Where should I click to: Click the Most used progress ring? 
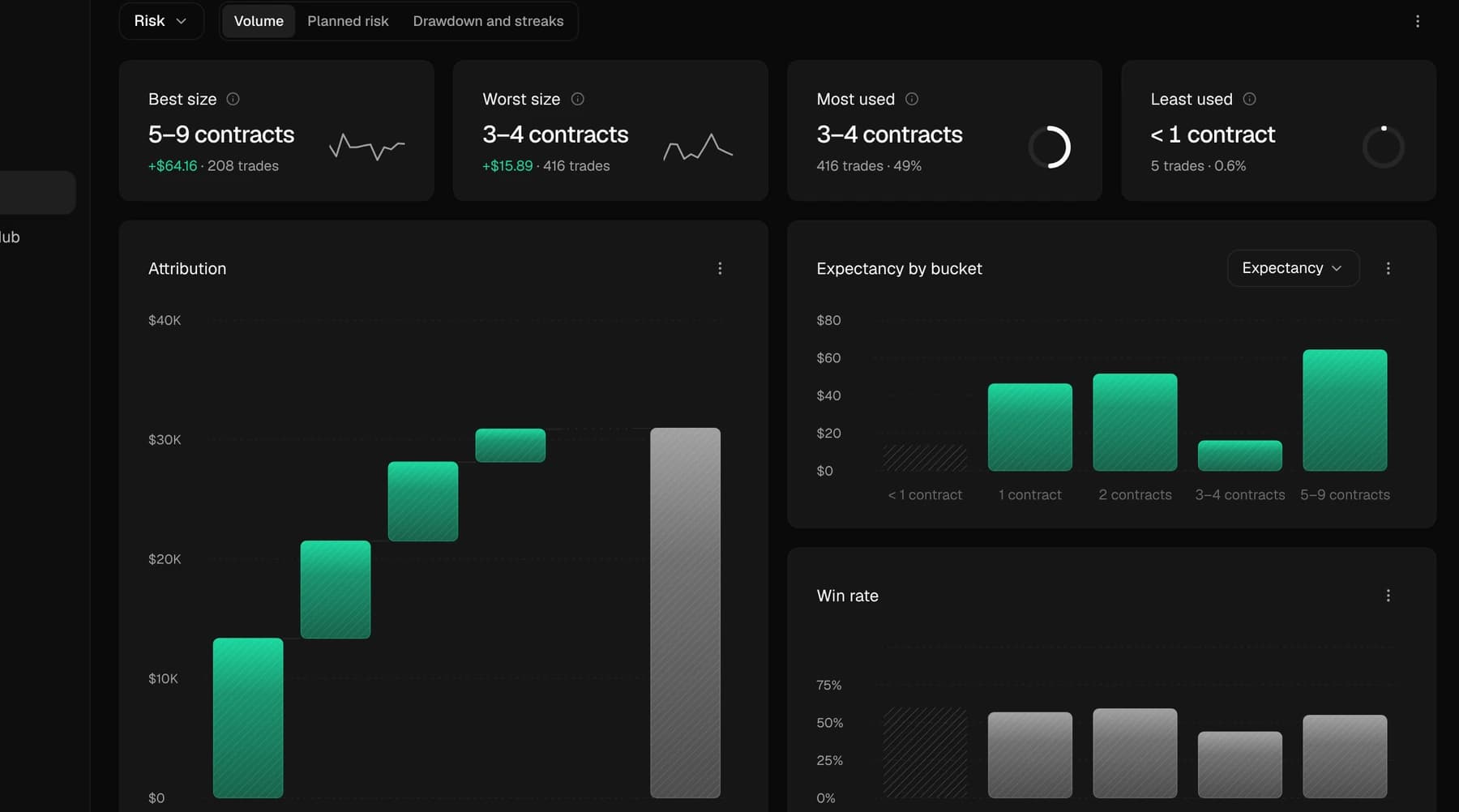click(x=1050, y=147)
